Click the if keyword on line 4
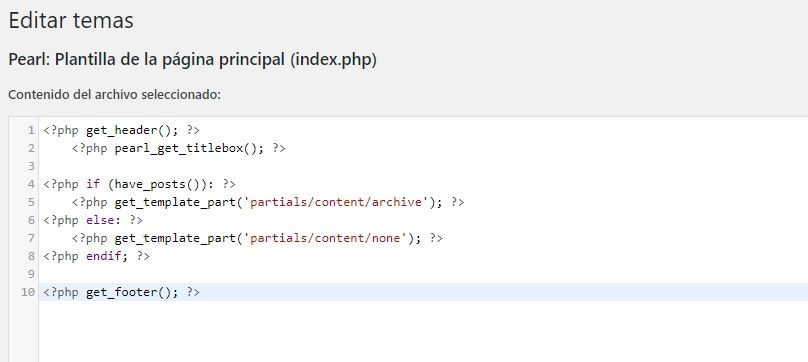 [x=93, y=184]
